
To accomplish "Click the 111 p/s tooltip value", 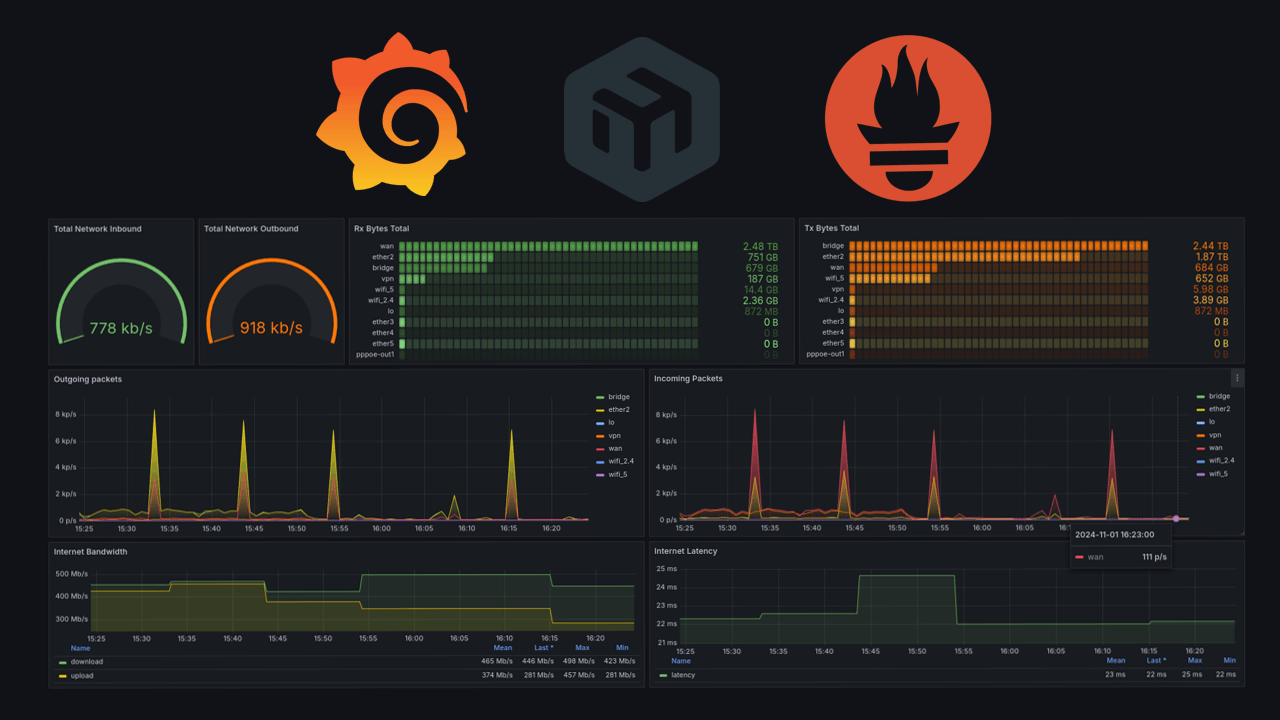I will click(1154, 557).
